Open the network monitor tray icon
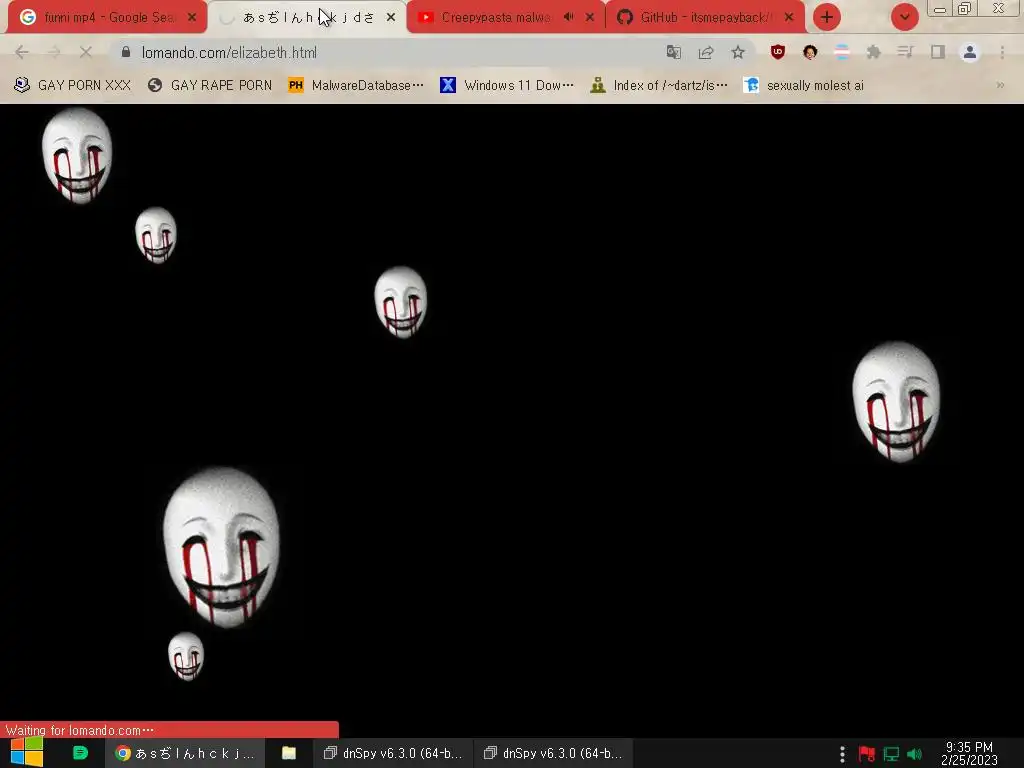The image size is (1024, 768). (x=891, y=754)
